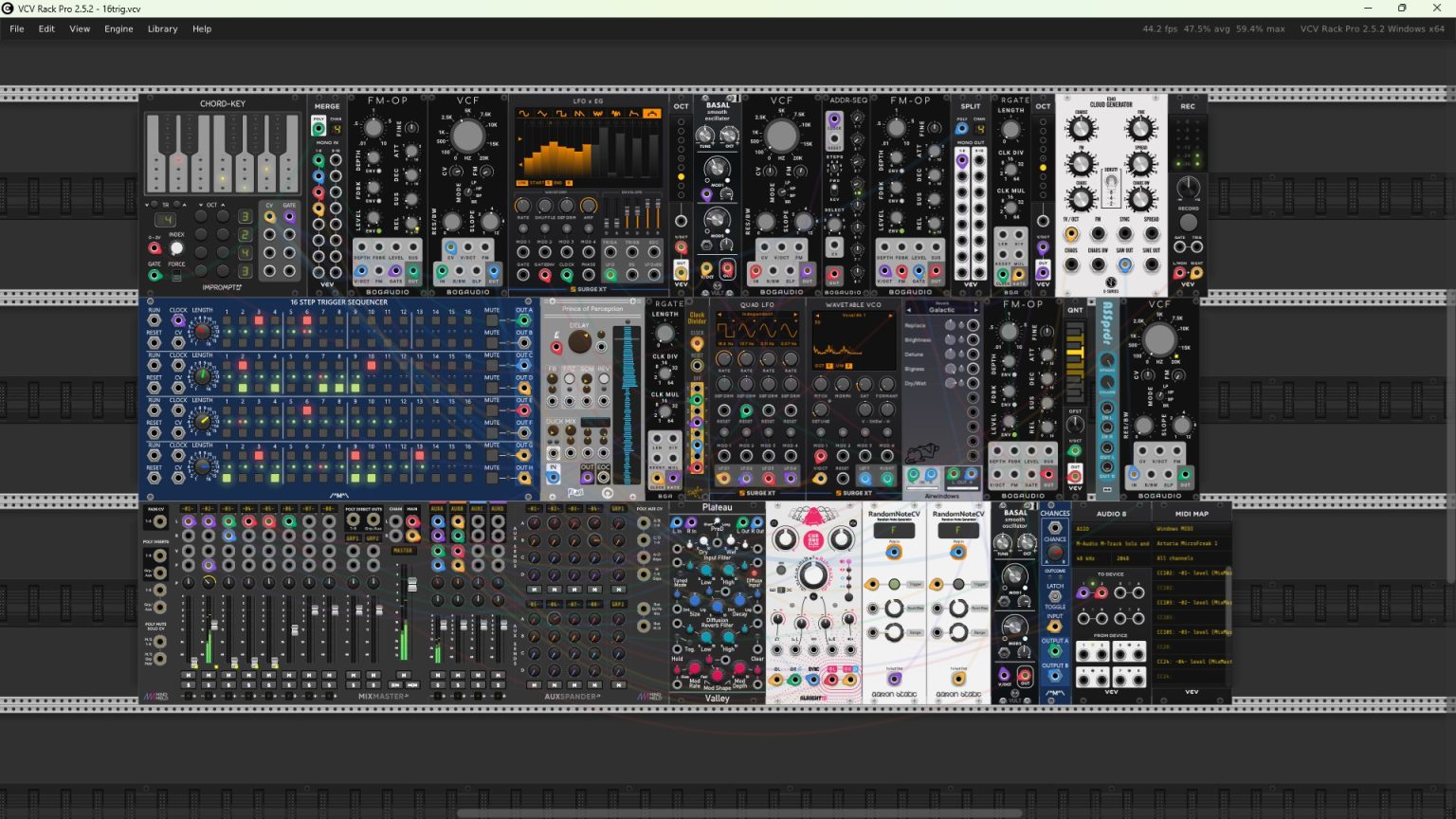The image size is (1456, 819).
Task: Open ASIO driver selector on AUDIO 8
Action: click(1112, 529)
